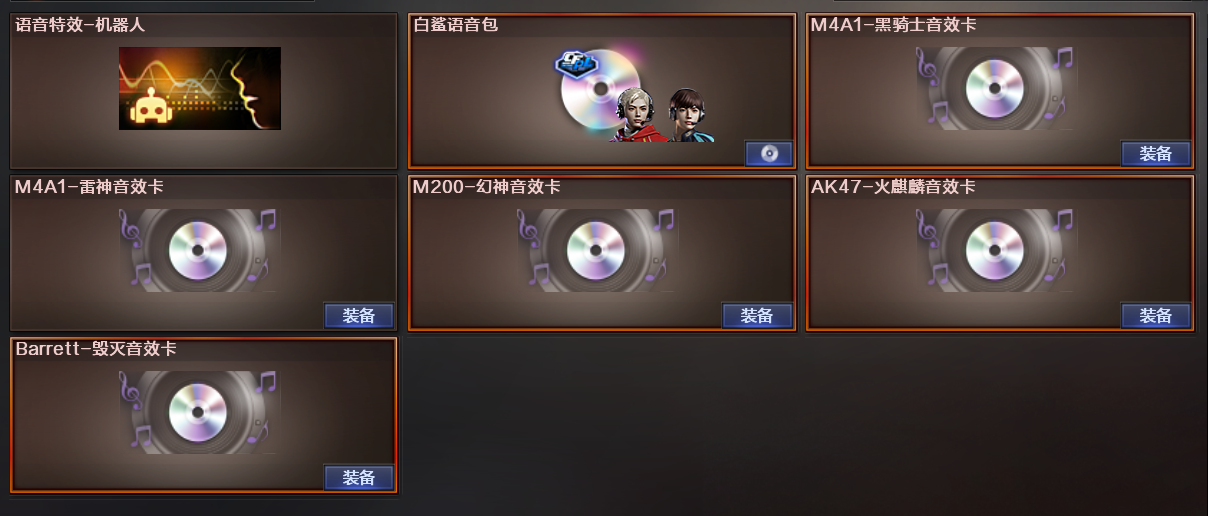1208x516 pixels.
Task: Click the AK47-火麒麟音效卡 disc icon
Action: coord(995,250)
